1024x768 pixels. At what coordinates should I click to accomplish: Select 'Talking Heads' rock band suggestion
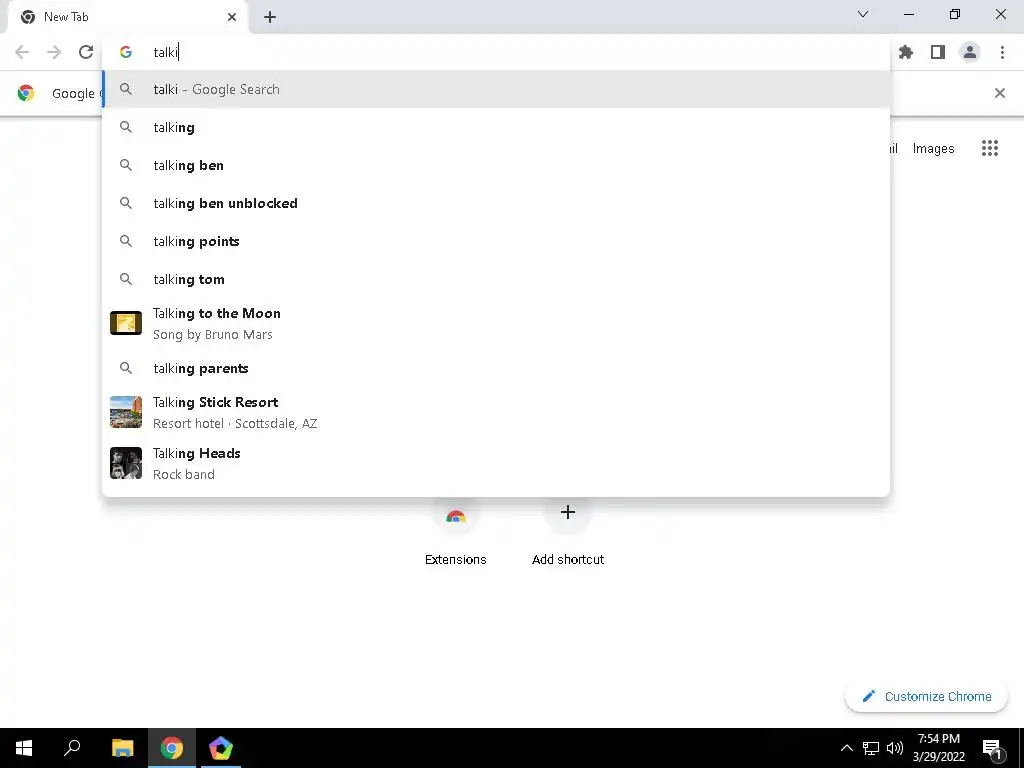pyautogui.click(x=496, y=463)
